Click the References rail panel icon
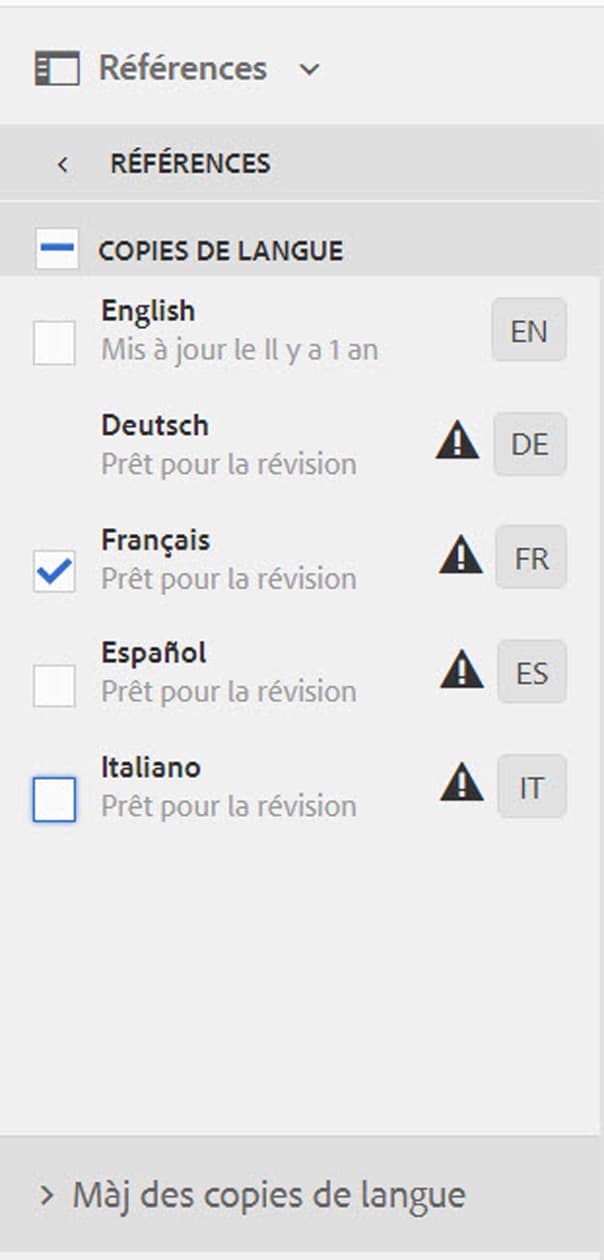This screenshot has width=604, height=1260. (56, 69)
